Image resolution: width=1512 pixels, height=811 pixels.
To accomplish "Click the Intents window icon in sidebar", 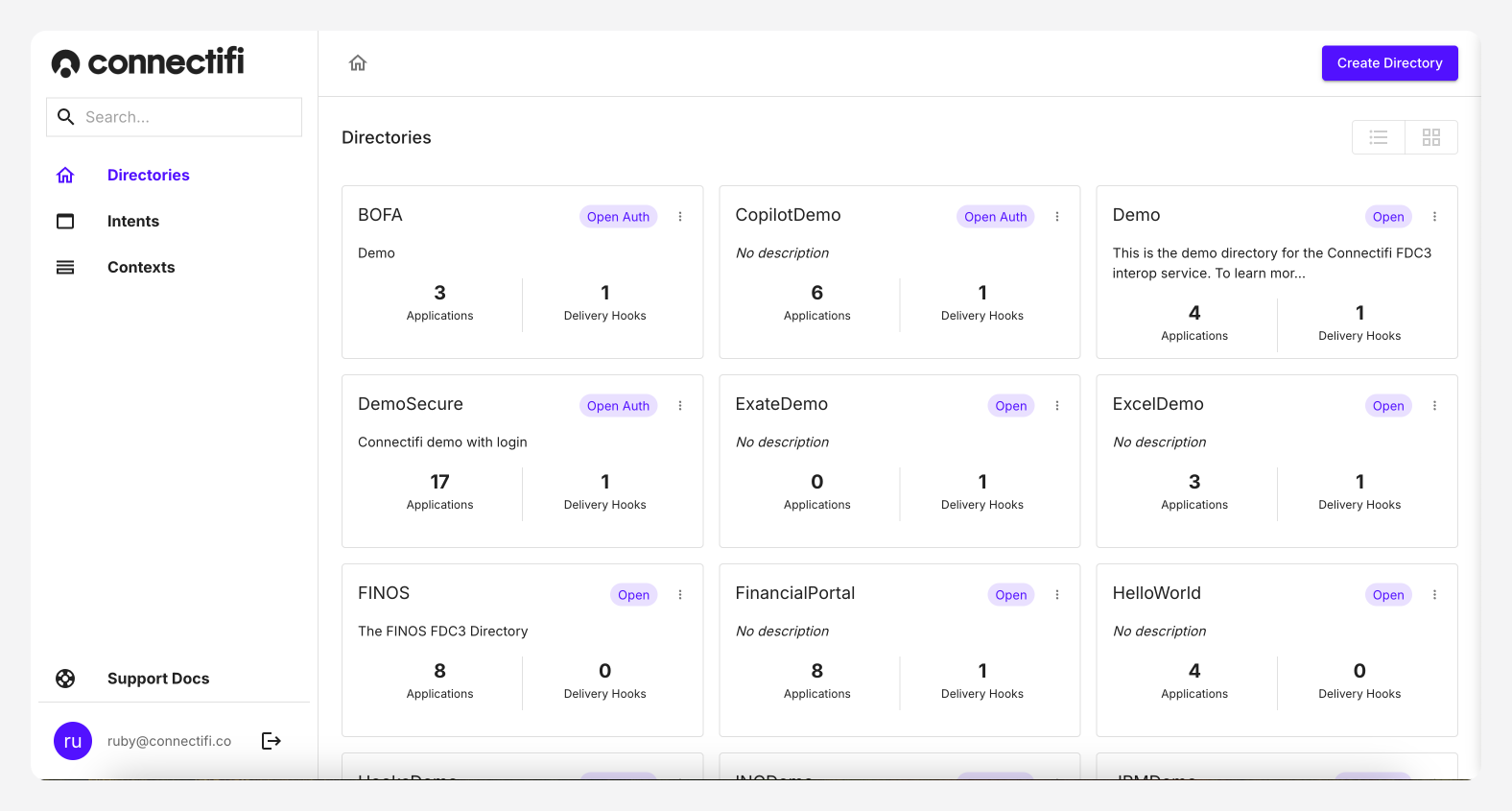I will click(x=65, y=221).
